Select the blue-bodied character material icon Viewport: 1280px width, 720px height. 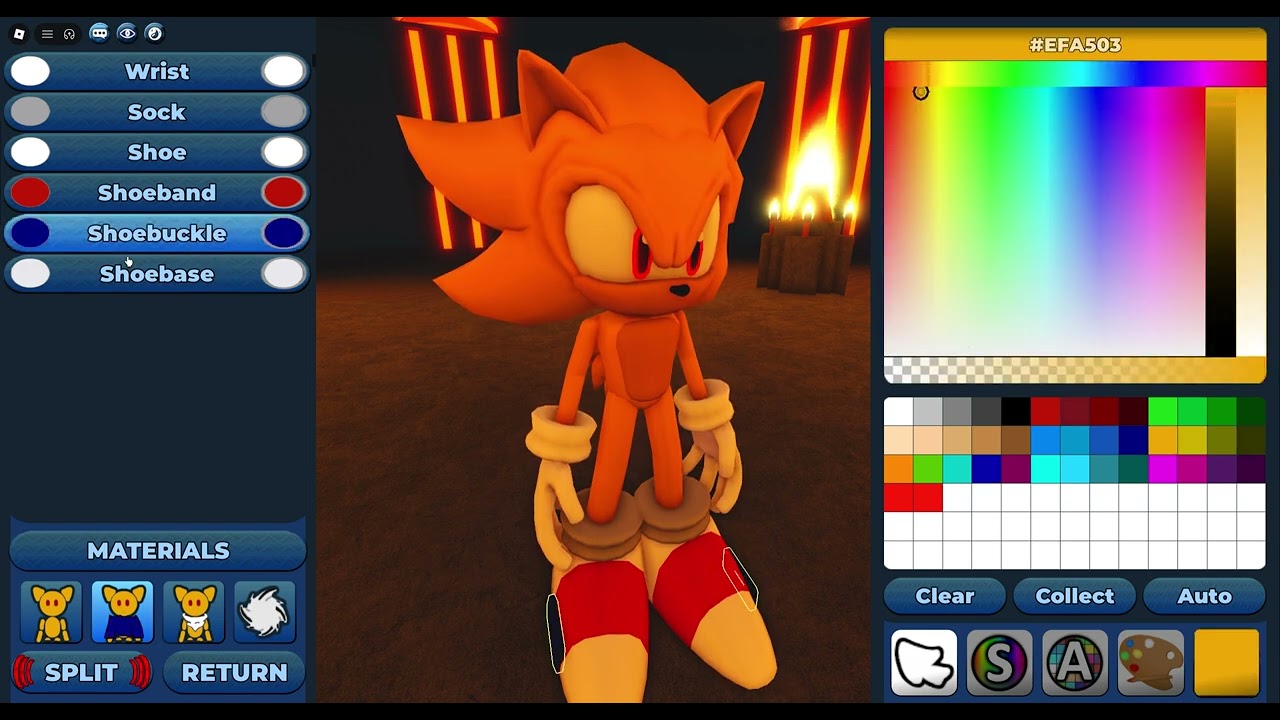[x=123, y=612]
